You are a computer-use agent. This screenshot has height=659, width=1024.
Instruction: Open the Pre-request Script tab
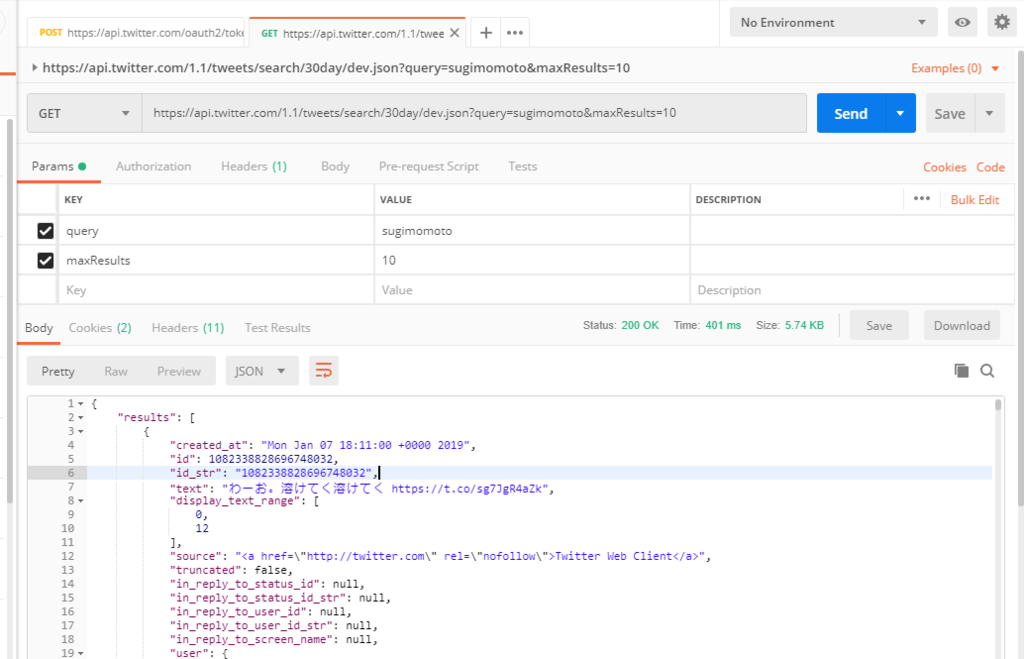[428, 166]
